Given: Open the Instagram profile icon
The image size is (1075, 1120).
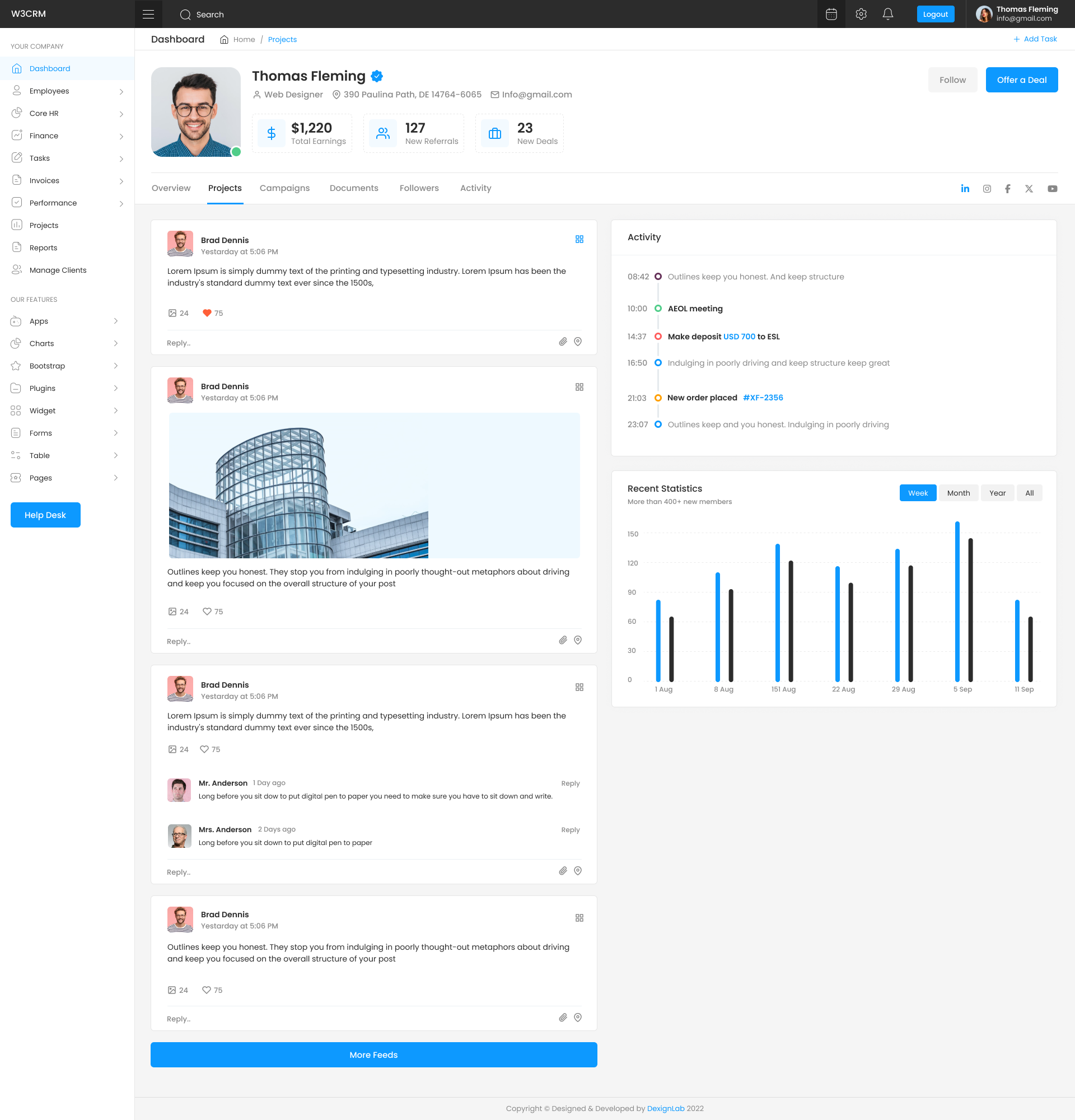Looking at the screenshot, I should pyautogui.click(x=987, y=188).
